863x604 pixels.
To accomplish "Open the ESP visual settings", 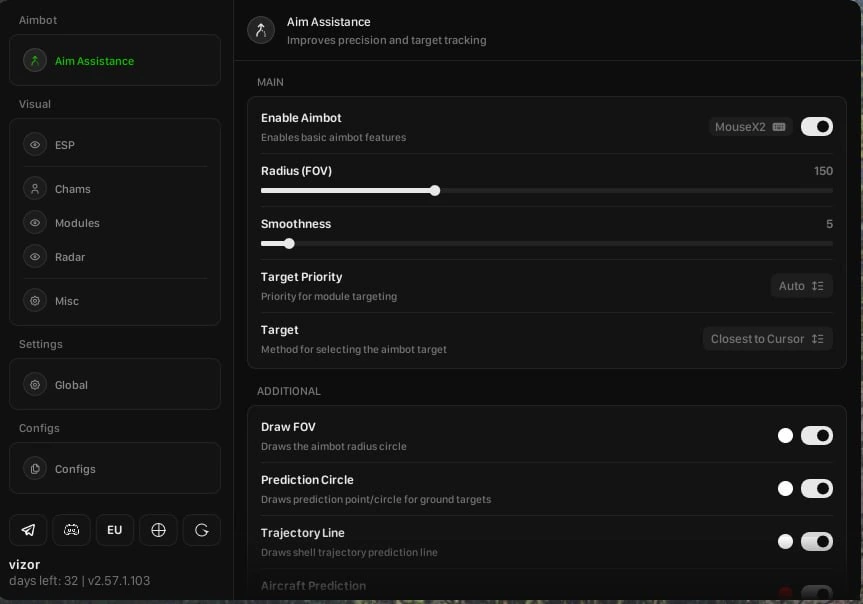I will pos(115,145).
